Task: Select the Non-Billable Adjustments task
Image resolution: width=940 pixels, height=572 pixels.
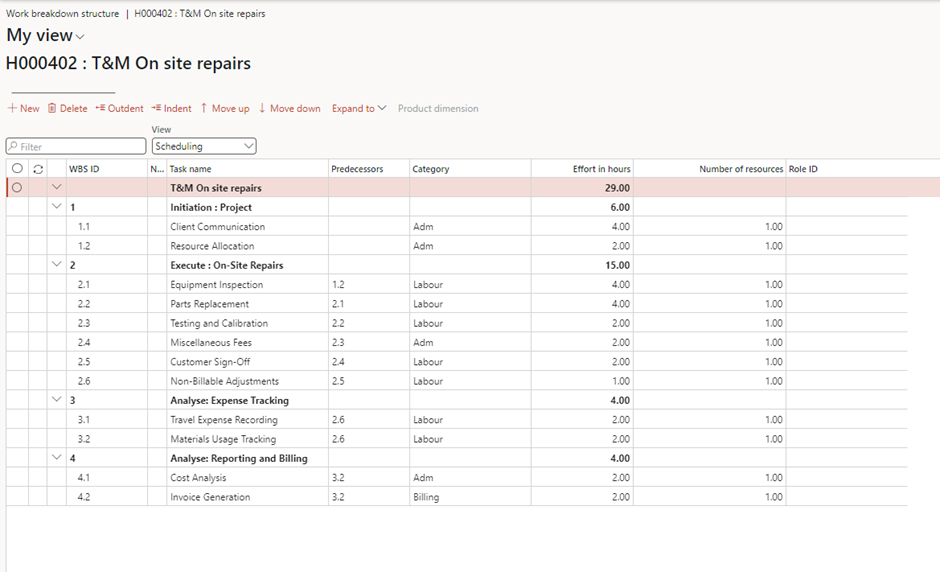Action: click(225, 381)
